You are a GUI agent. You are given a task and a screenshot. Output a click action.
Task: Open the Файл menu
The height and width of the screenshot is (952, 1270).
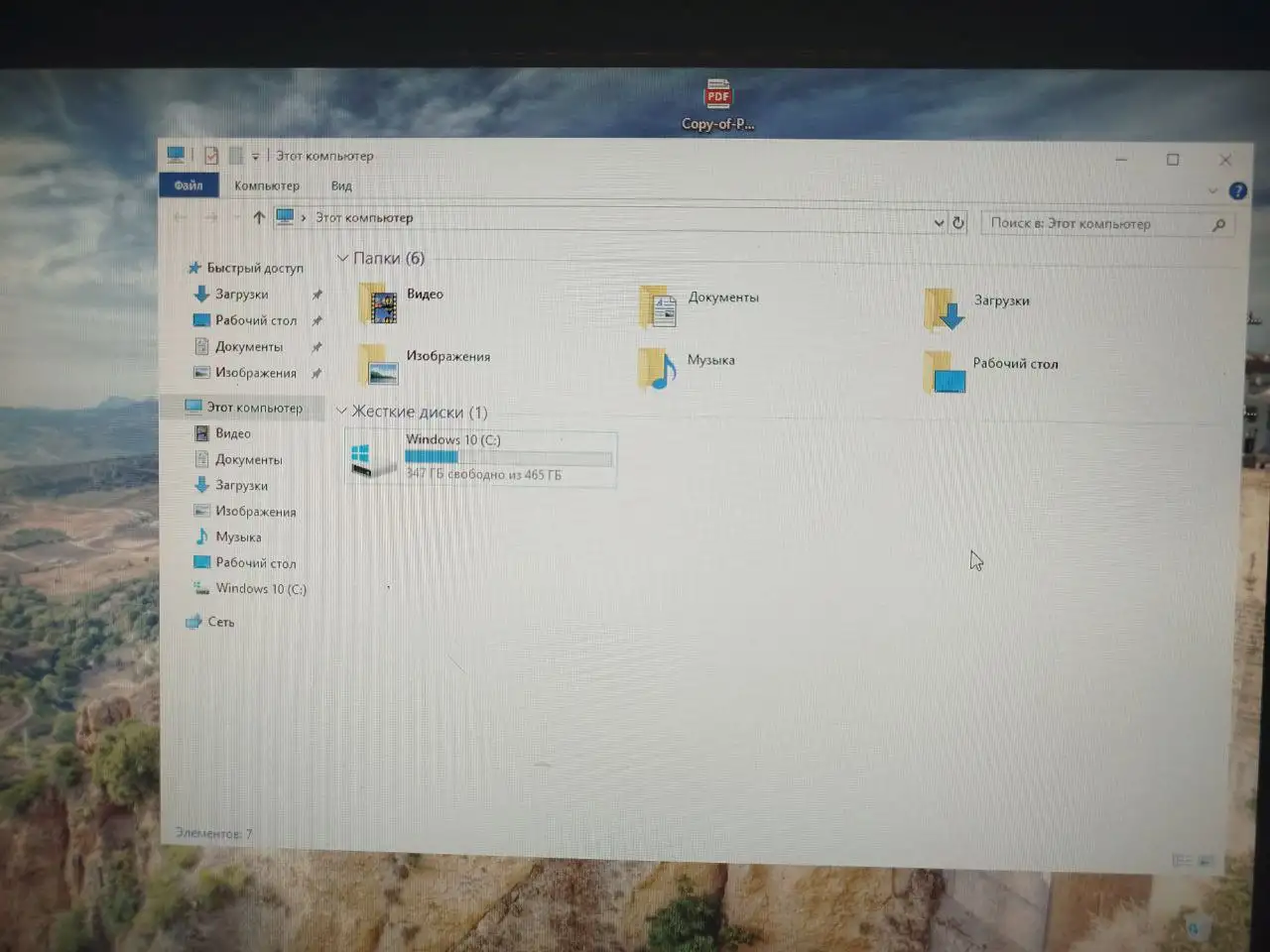189,185
